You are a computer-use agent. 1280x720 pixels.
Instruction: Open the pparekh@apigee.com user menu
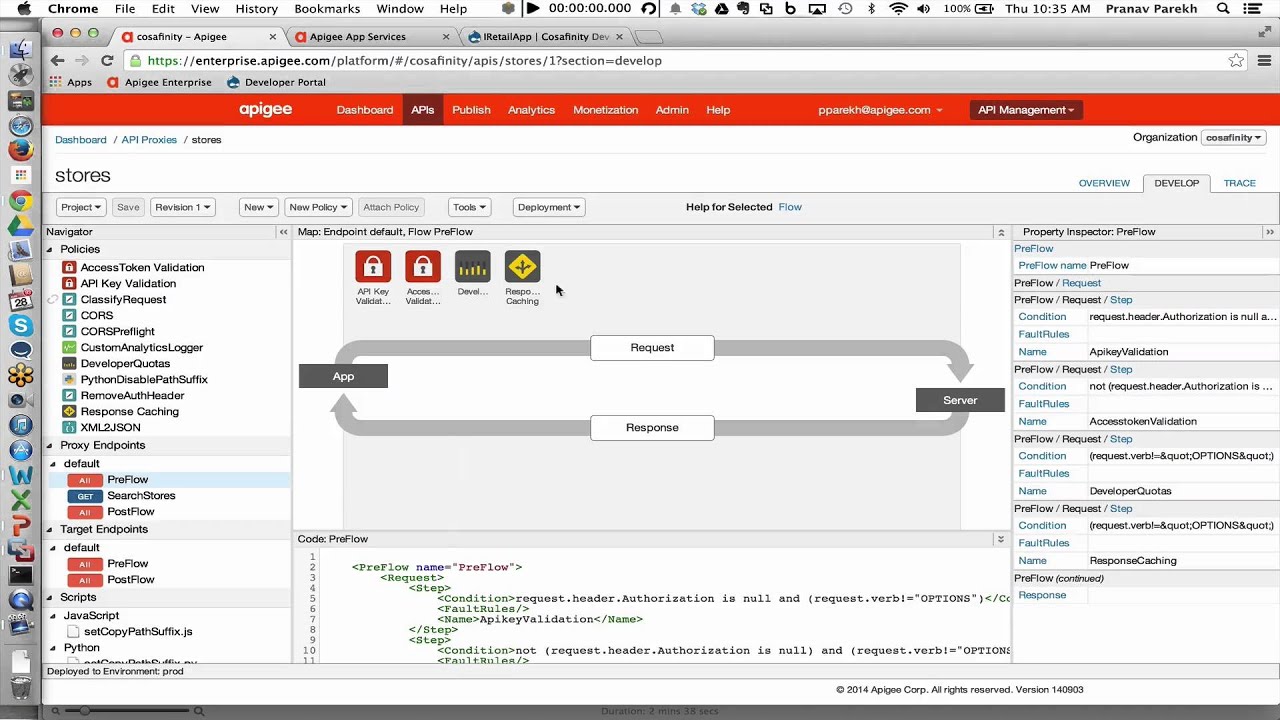pos(880,110)
